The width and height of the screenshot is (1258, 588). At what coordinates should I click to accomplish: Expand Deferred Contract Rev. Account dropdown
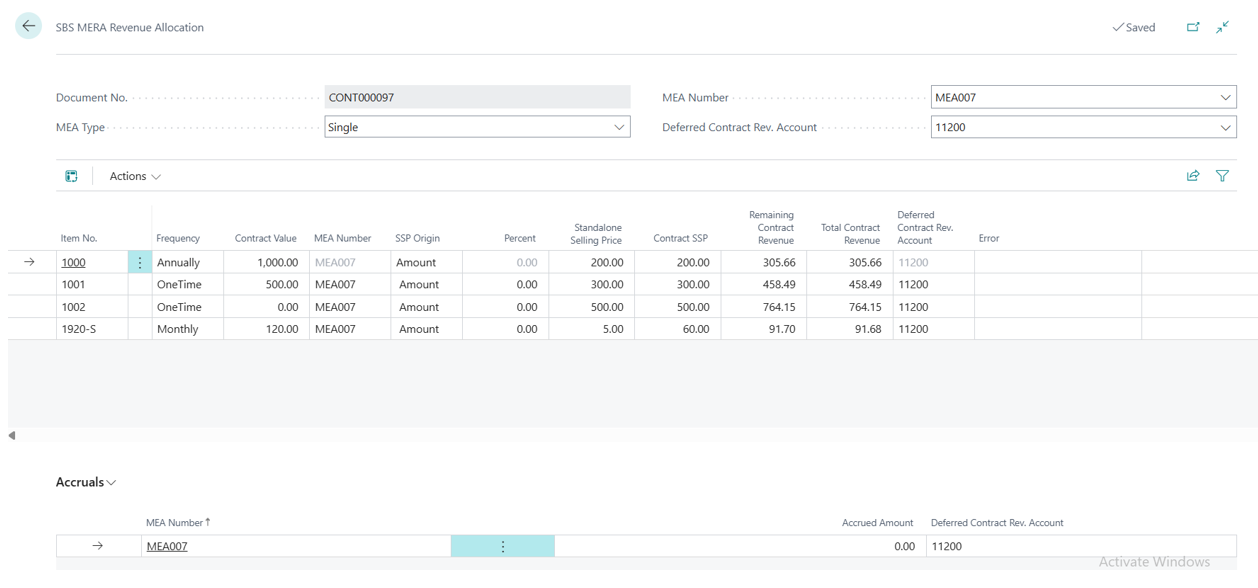pos(1225,127)
